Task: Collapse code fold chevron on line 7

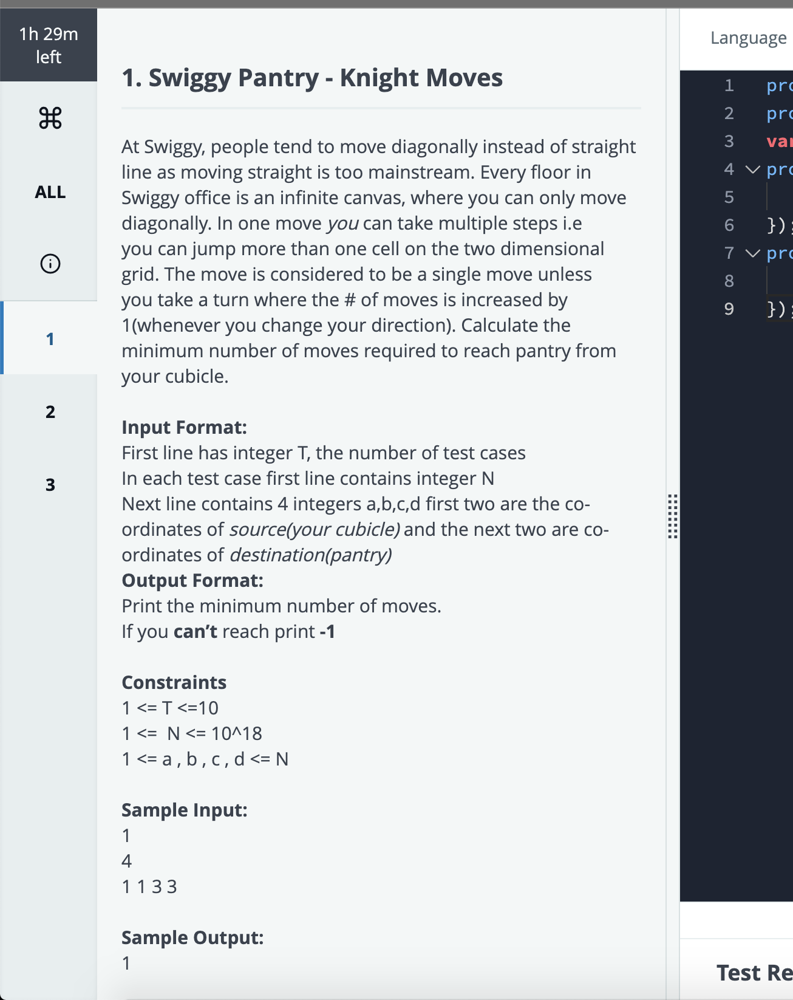Action: point(753,254)
